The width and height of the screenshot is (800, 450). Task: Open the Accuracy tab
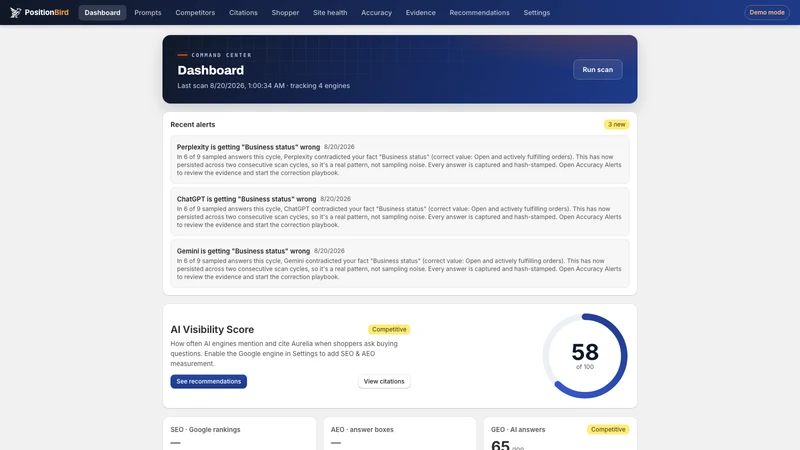(376, 12)
